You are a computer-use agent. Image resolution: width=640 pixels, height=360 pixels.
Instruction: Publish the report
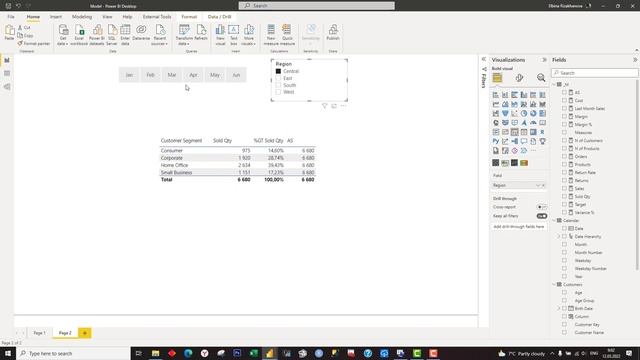[x=333, y=33]
